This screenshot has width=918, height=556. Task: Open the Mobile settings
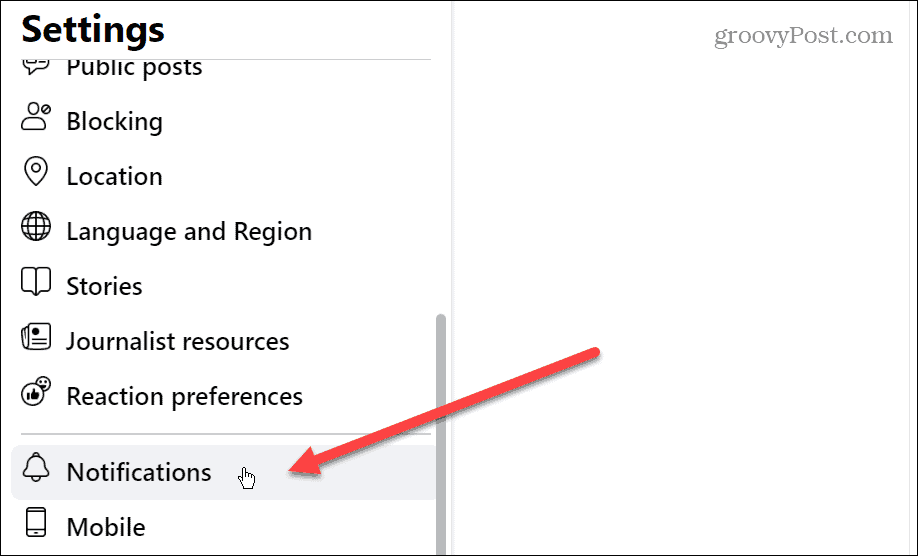point(223,527)
